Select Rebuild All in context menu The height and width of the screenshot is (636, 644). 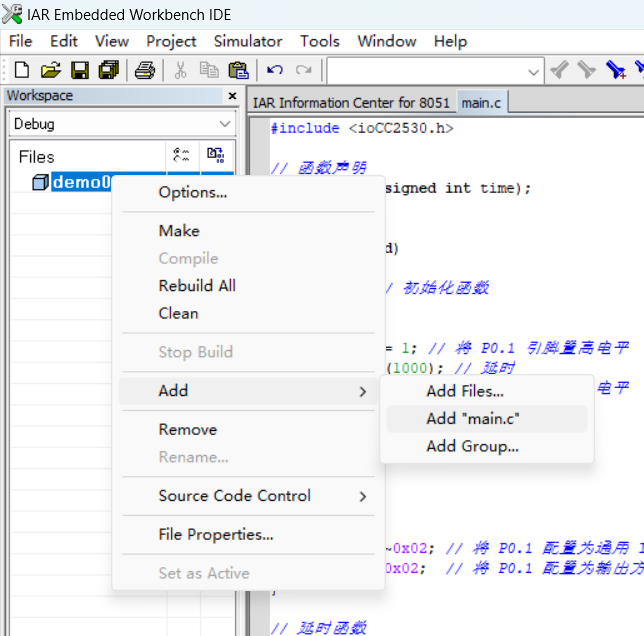197,286
